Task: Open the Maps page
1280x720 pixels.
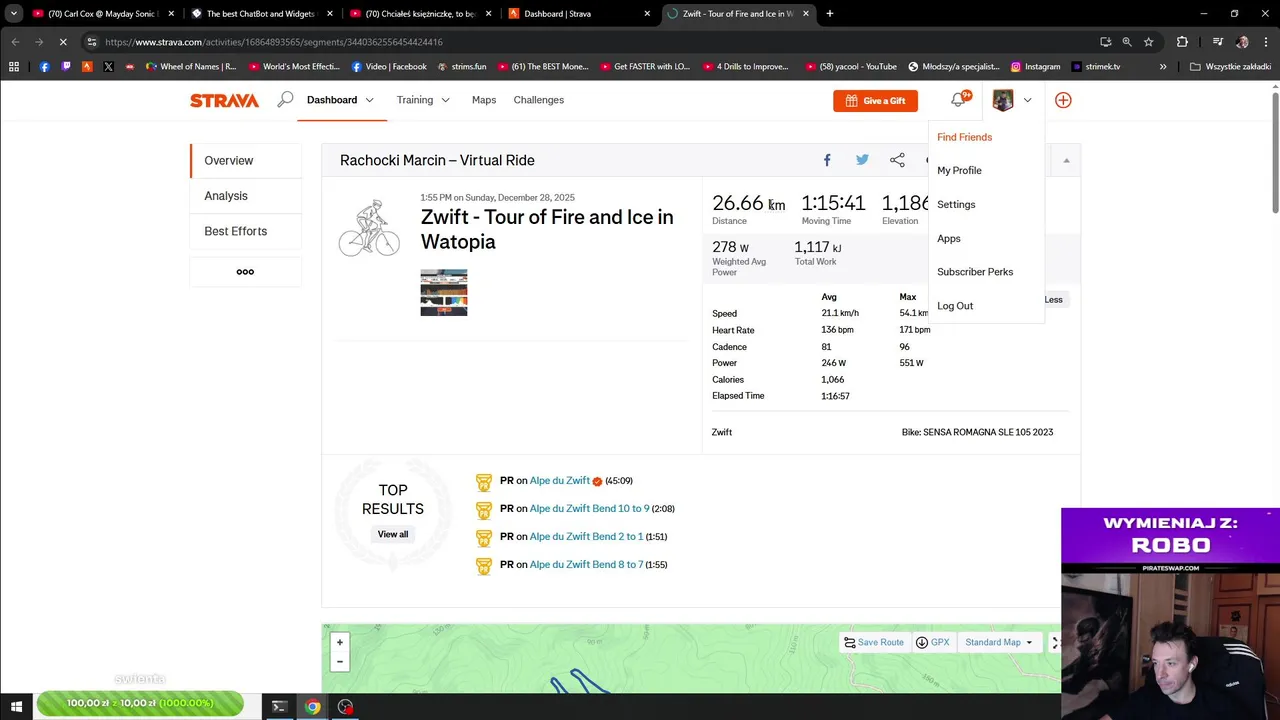Action: 484,100
